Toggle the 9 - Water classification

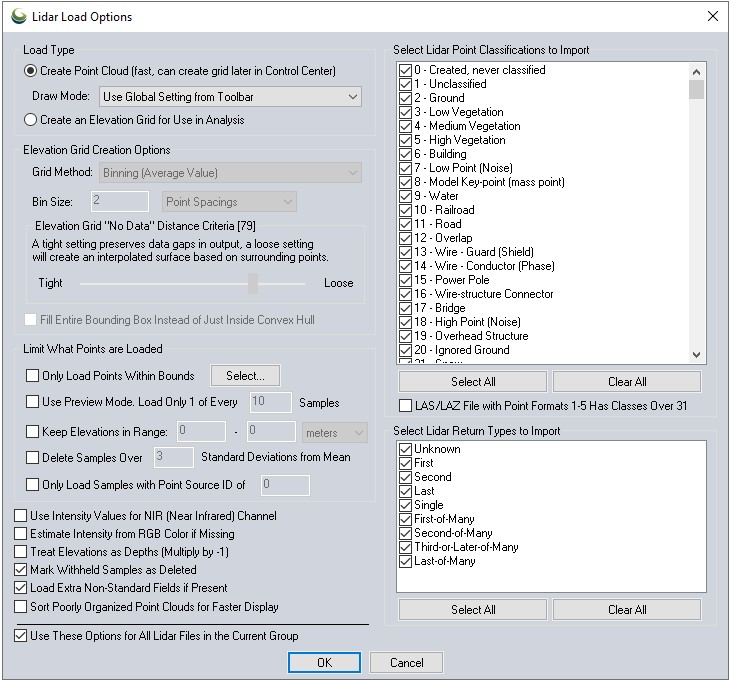tap(405, 197)
